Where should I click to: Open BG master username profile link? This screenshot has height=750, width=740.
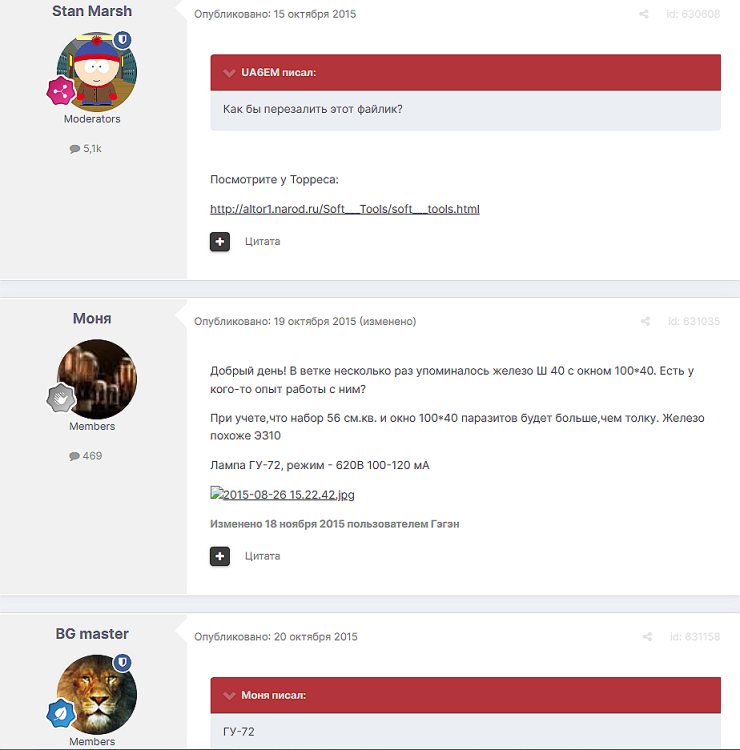pos(92,634)
